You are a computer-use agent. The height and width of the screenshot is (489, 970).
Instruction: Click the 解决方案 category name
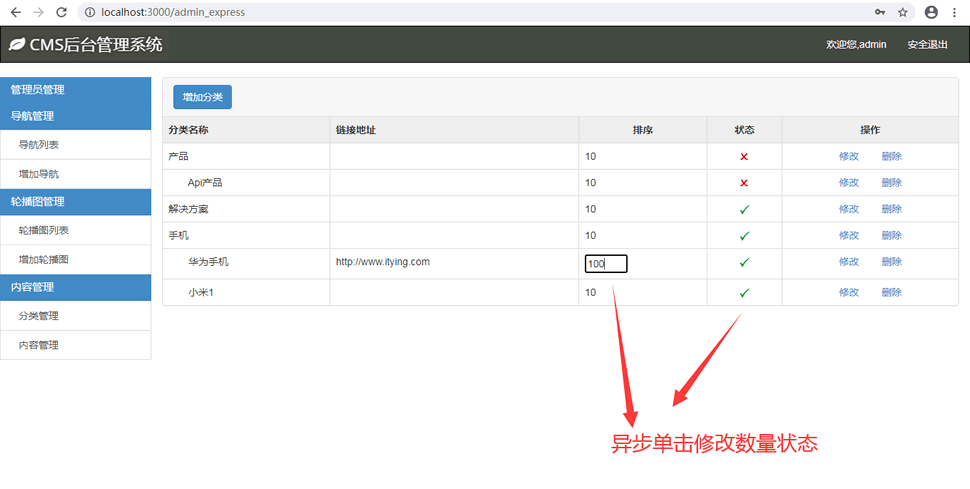click(189, 209)
